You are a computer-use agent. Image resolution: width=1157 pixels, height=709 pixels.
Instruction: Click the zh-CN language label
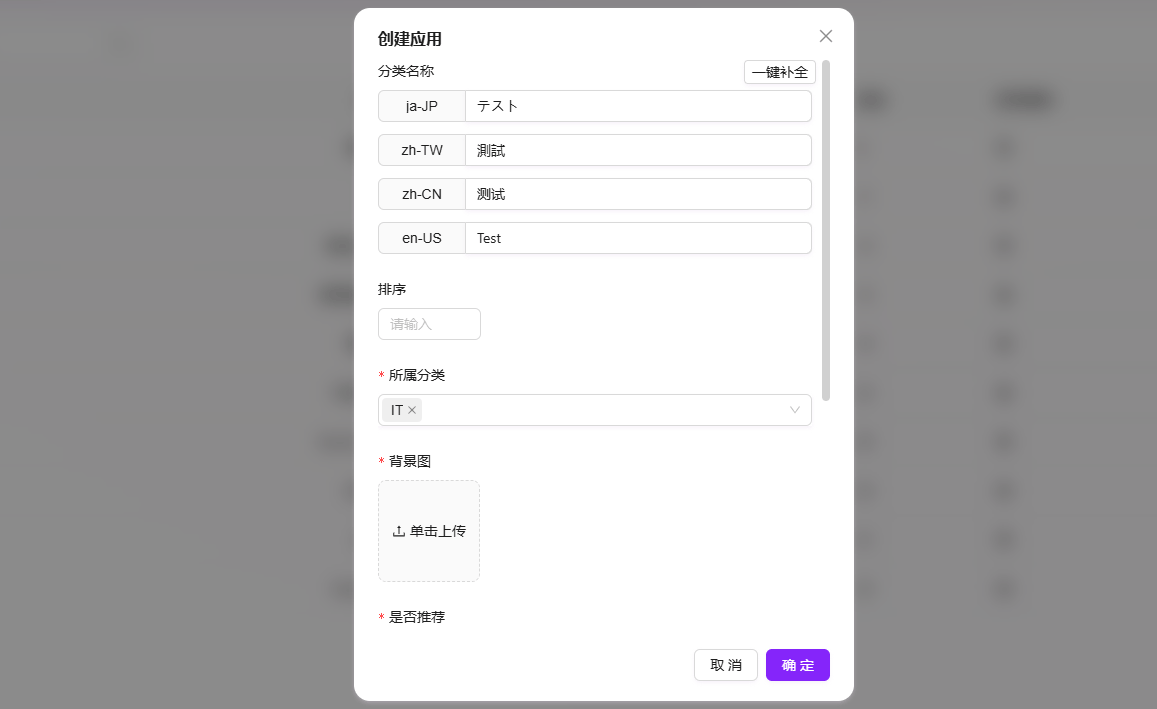point(422,194)
